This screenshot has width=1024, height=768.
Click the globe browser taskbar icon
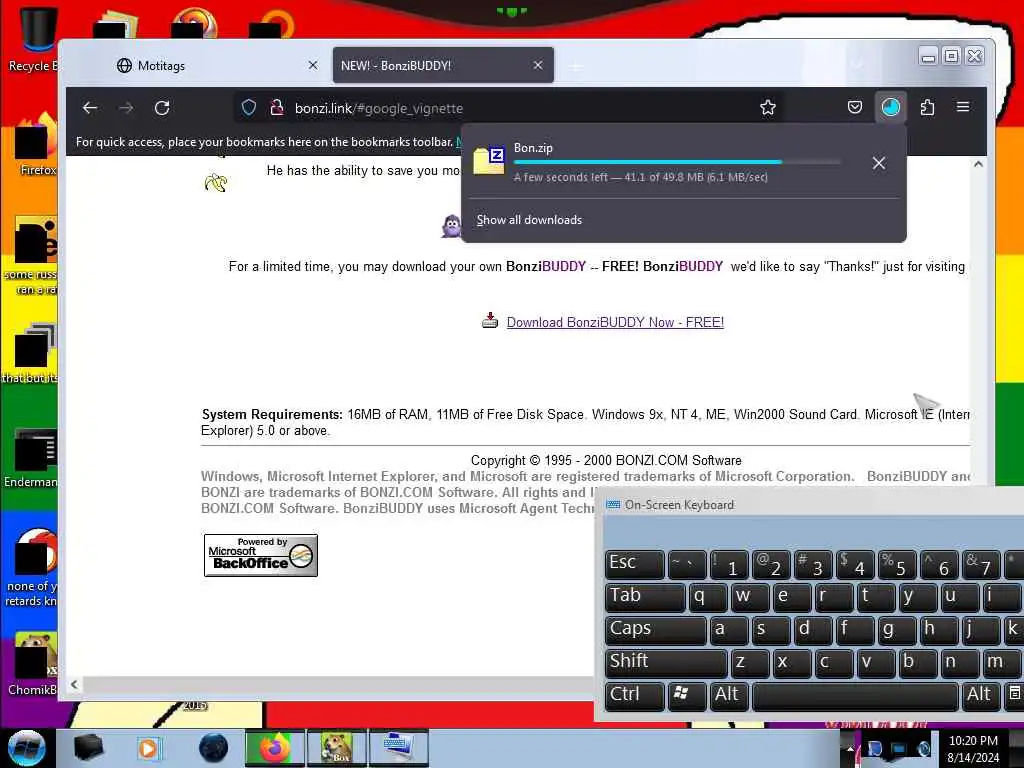click(x=214, y=748)
